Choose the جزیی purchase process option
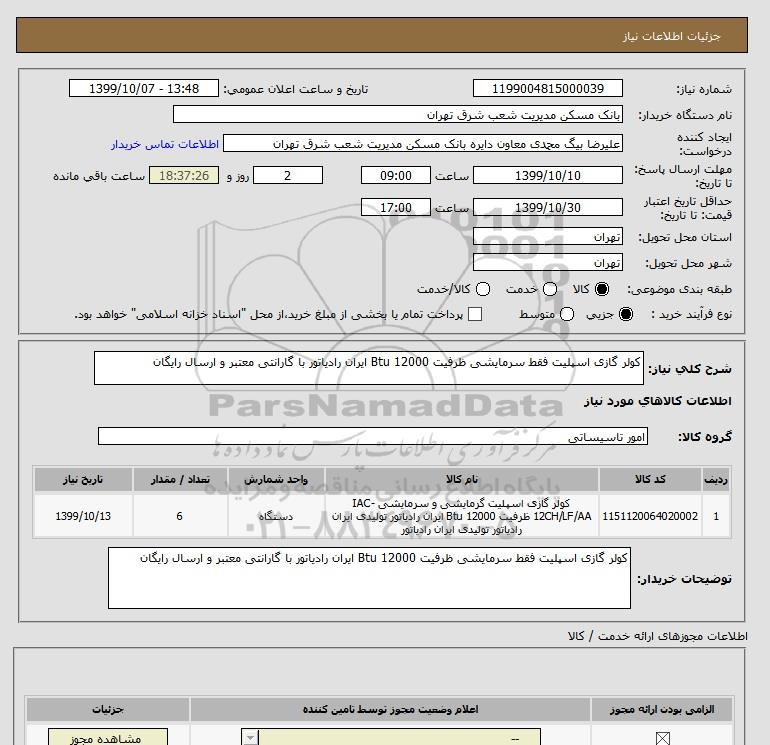The image size is (770, 745). click(x=626, y=314)
